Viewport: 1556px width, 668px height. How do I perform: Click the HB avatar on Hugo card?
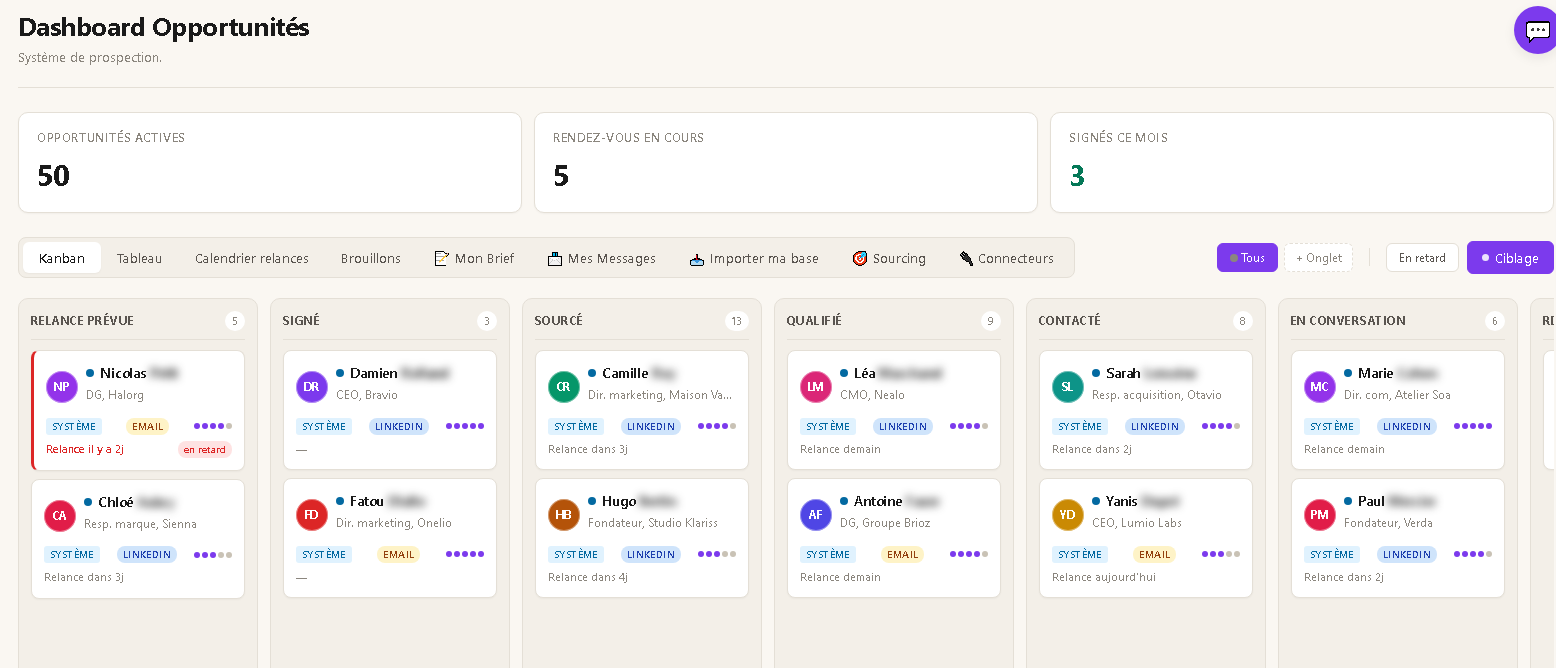click(x=564, y=515)
